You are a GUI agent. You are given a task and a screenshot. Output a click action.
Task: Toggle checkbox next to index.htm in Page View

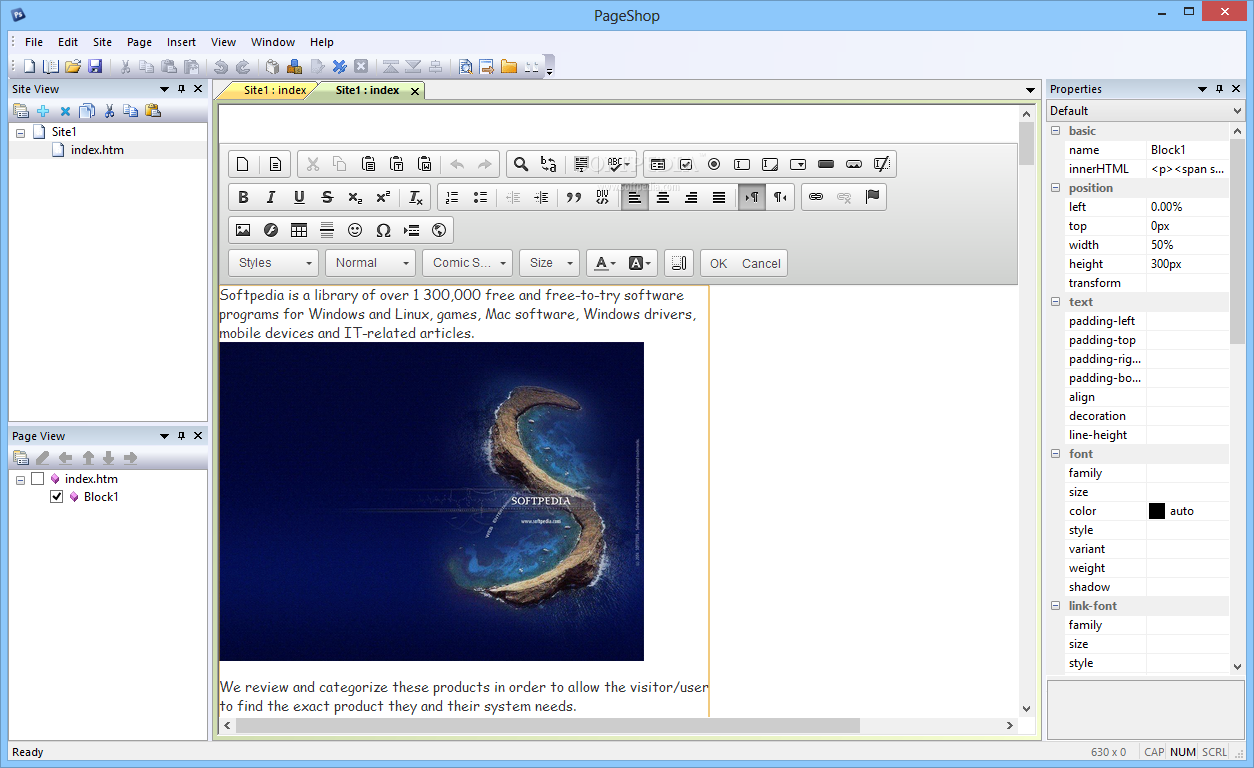[x=38, y=479]
